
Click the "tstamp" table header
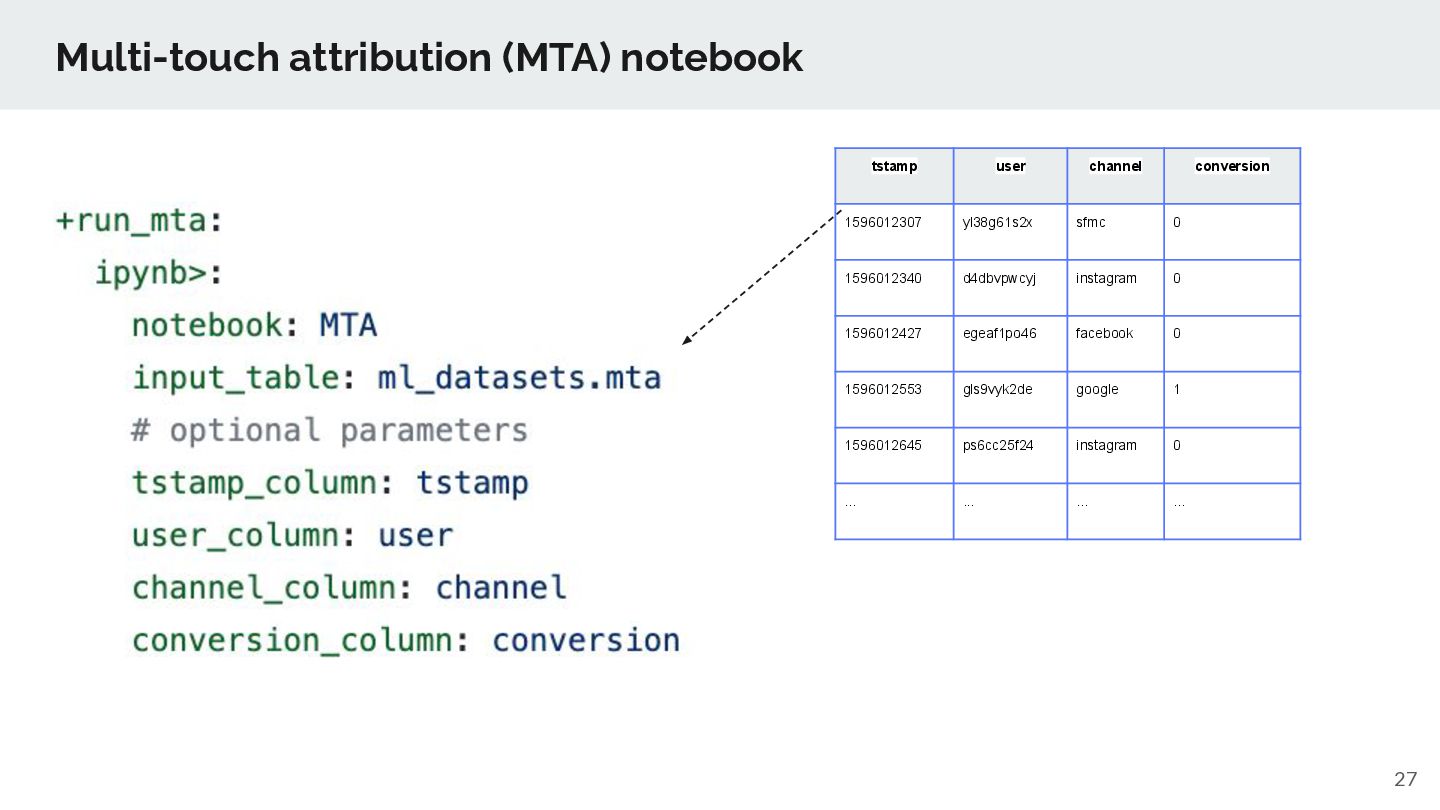pos(894,176)
